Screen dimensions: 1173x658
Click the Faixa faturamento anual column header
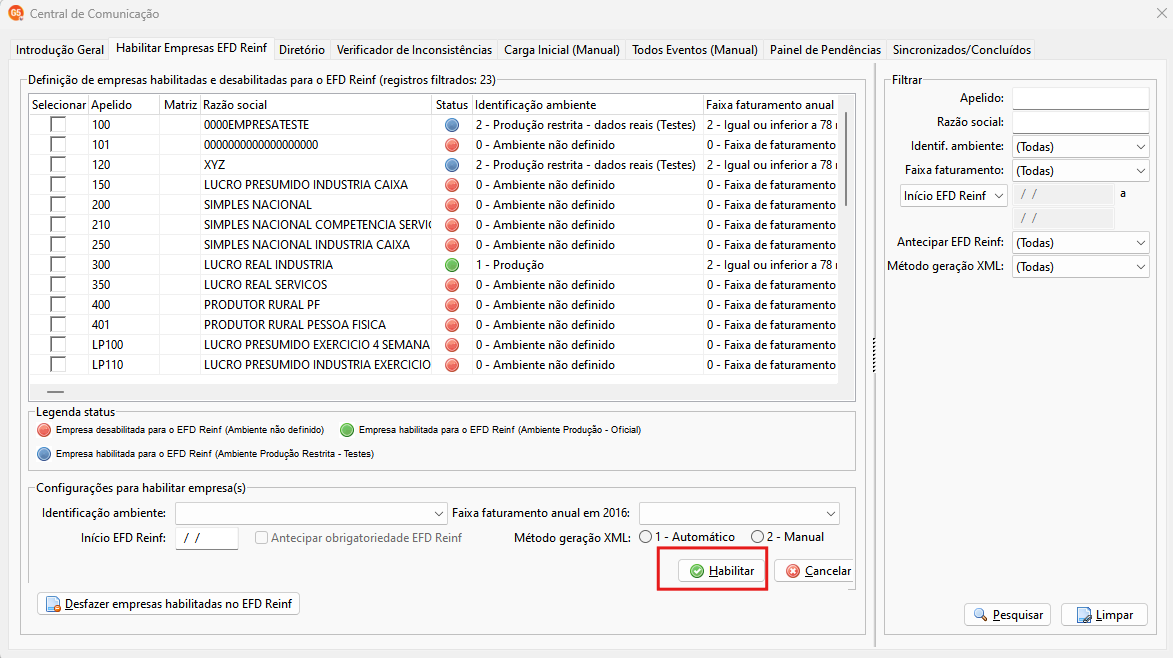click(x=770, y=105)
